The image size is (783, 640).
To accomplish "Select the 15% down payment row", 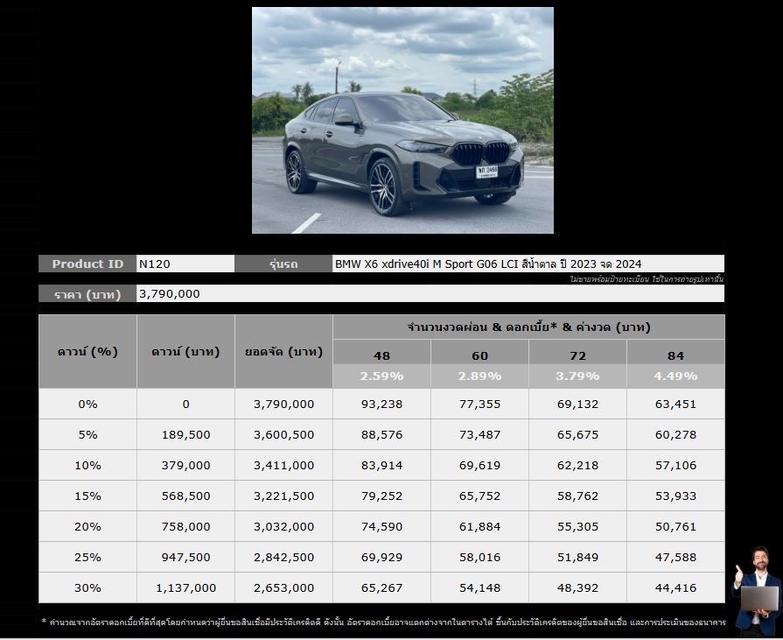I will pyautogui.click(x=88, y=496).
